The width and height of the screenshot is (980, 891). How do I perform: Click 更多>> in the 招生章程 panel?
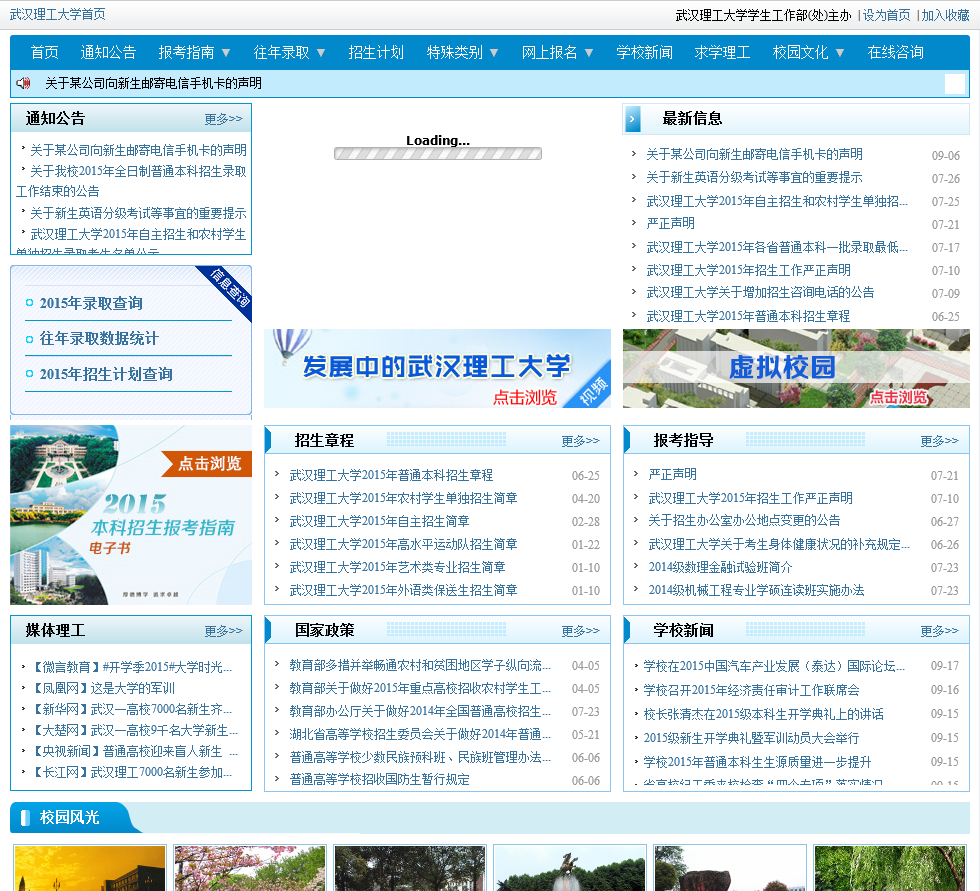tap(580, 441)
